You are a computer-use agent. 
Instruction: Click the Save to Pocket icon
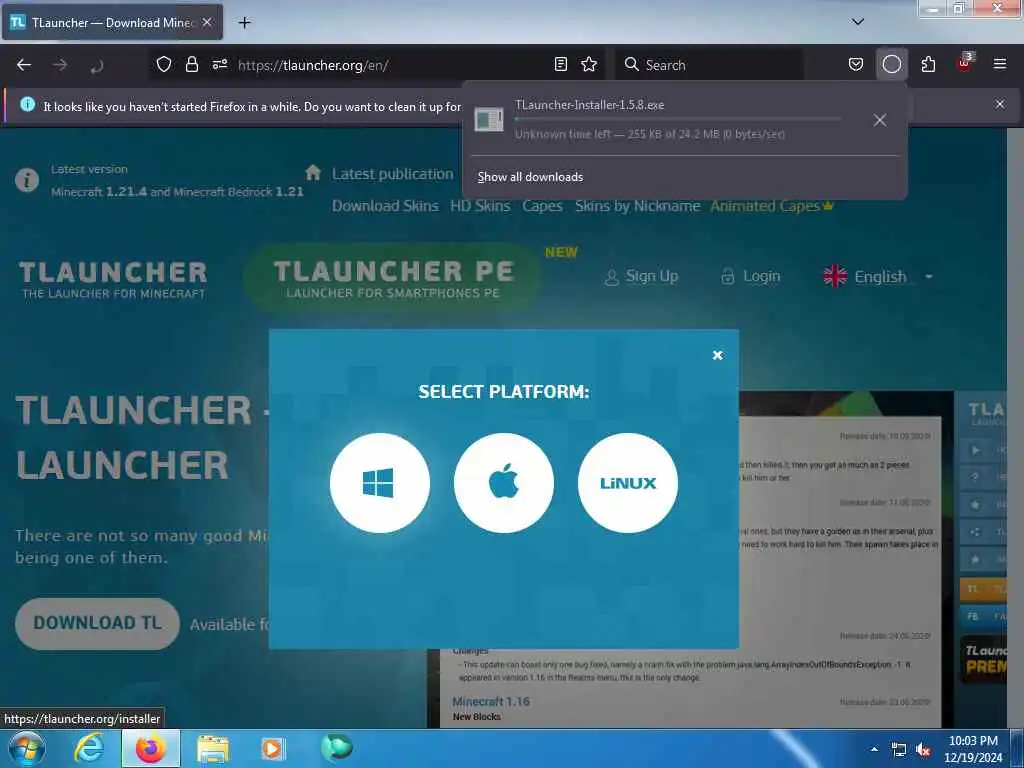point(856,64)
